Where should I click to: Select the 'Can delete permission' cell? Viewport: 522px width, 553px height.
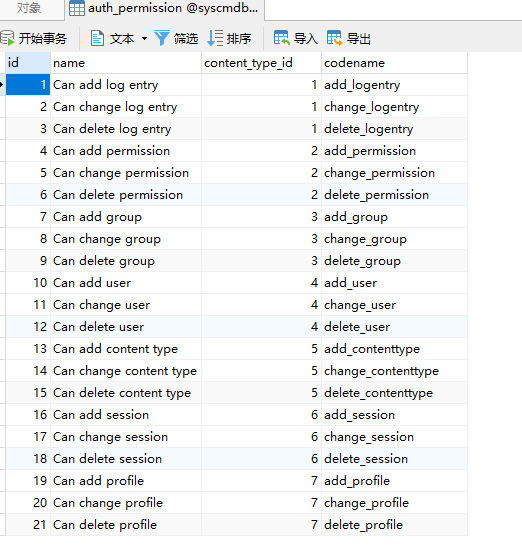point(126,195)
